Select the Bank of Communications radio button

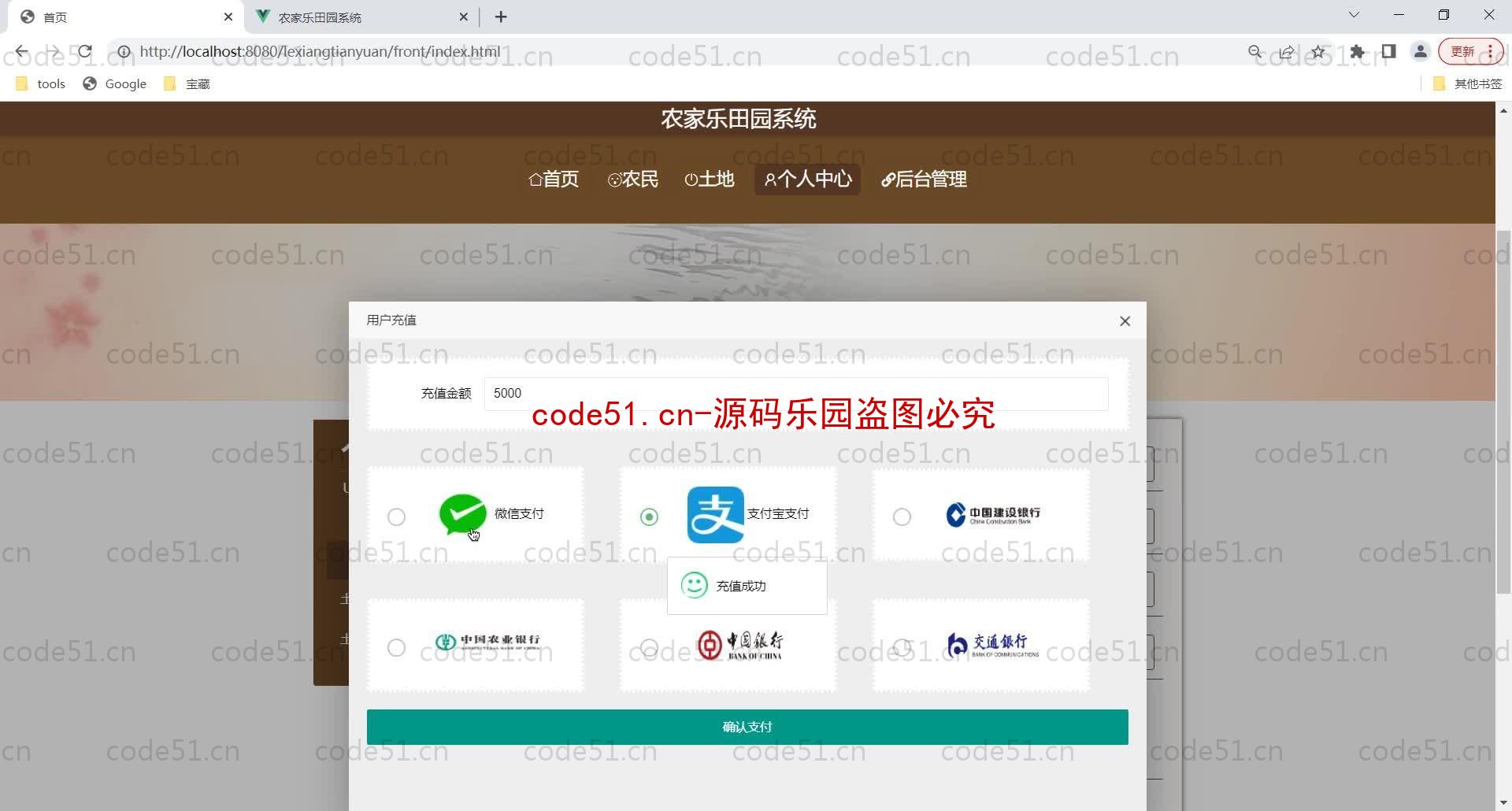click(x=902, y=647)
